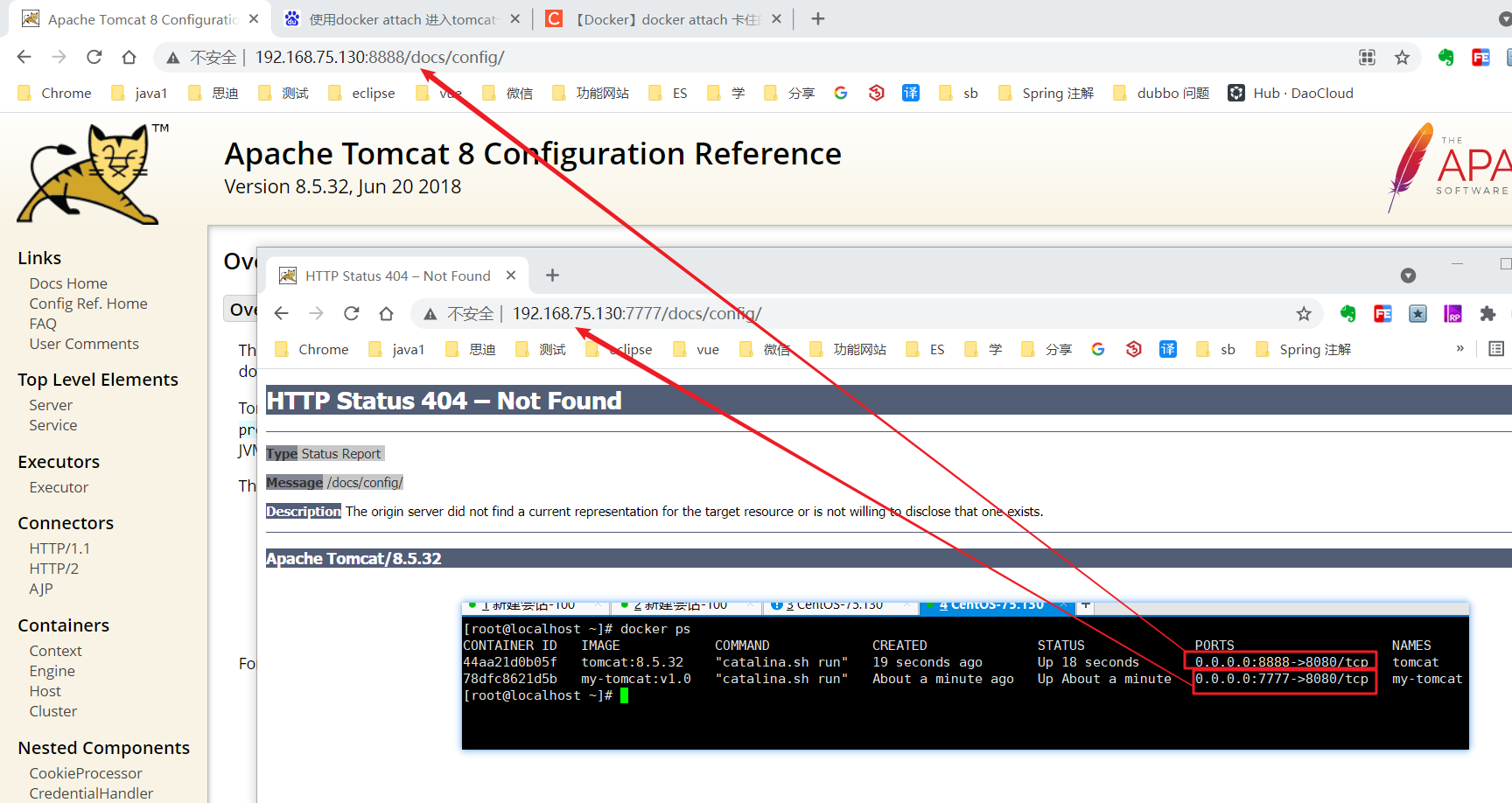The width and height of the screenshot is (1512, 803).
Task: Go back in the outer browser window
Action: 24,57
